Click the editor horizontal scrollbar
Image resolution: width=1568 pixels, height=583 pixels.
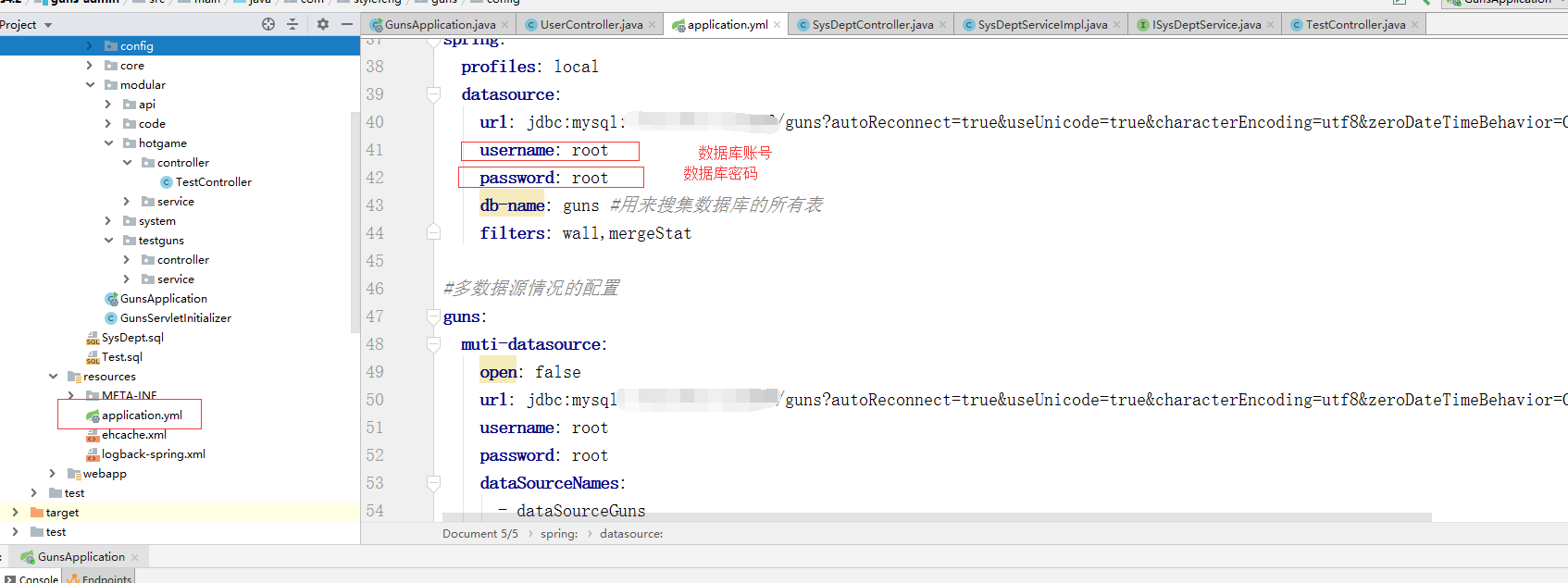point(937,517)
